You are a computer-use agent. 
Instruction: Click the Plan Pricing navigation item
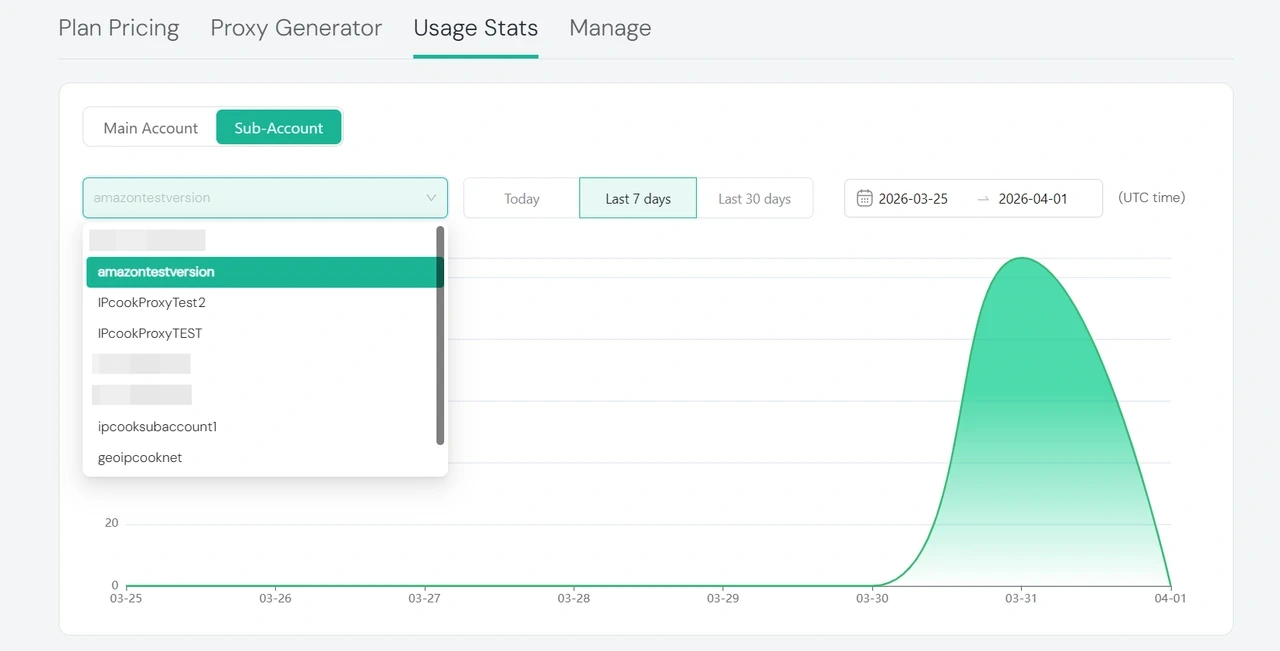click(118, 28)
